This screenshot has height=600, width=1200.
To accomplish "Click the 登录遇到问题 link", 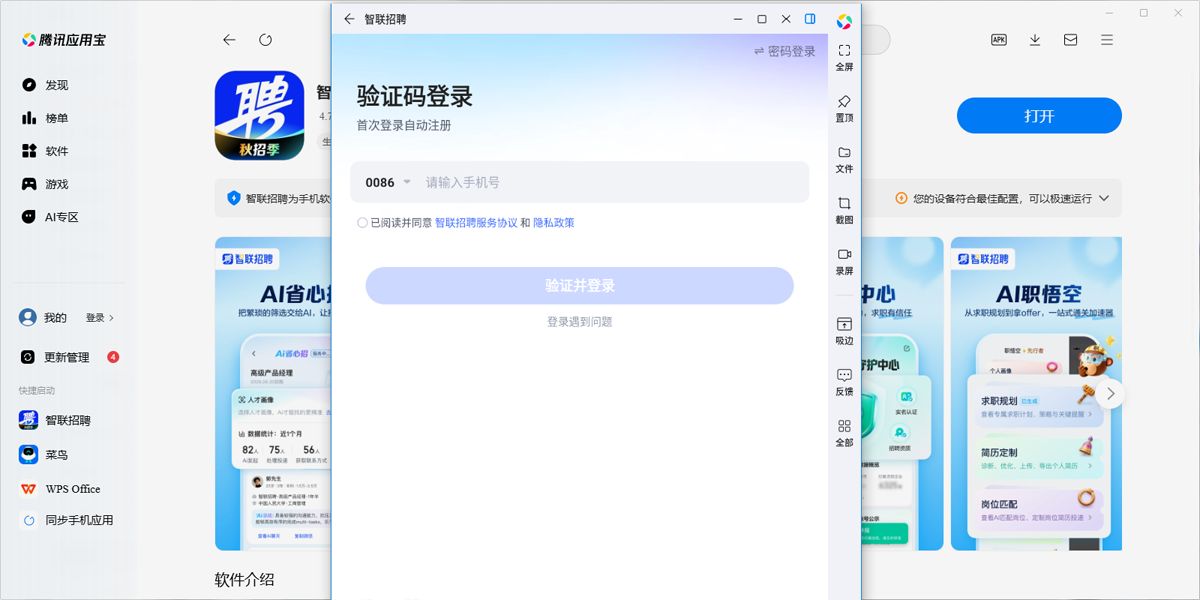I will pos(579,322).
